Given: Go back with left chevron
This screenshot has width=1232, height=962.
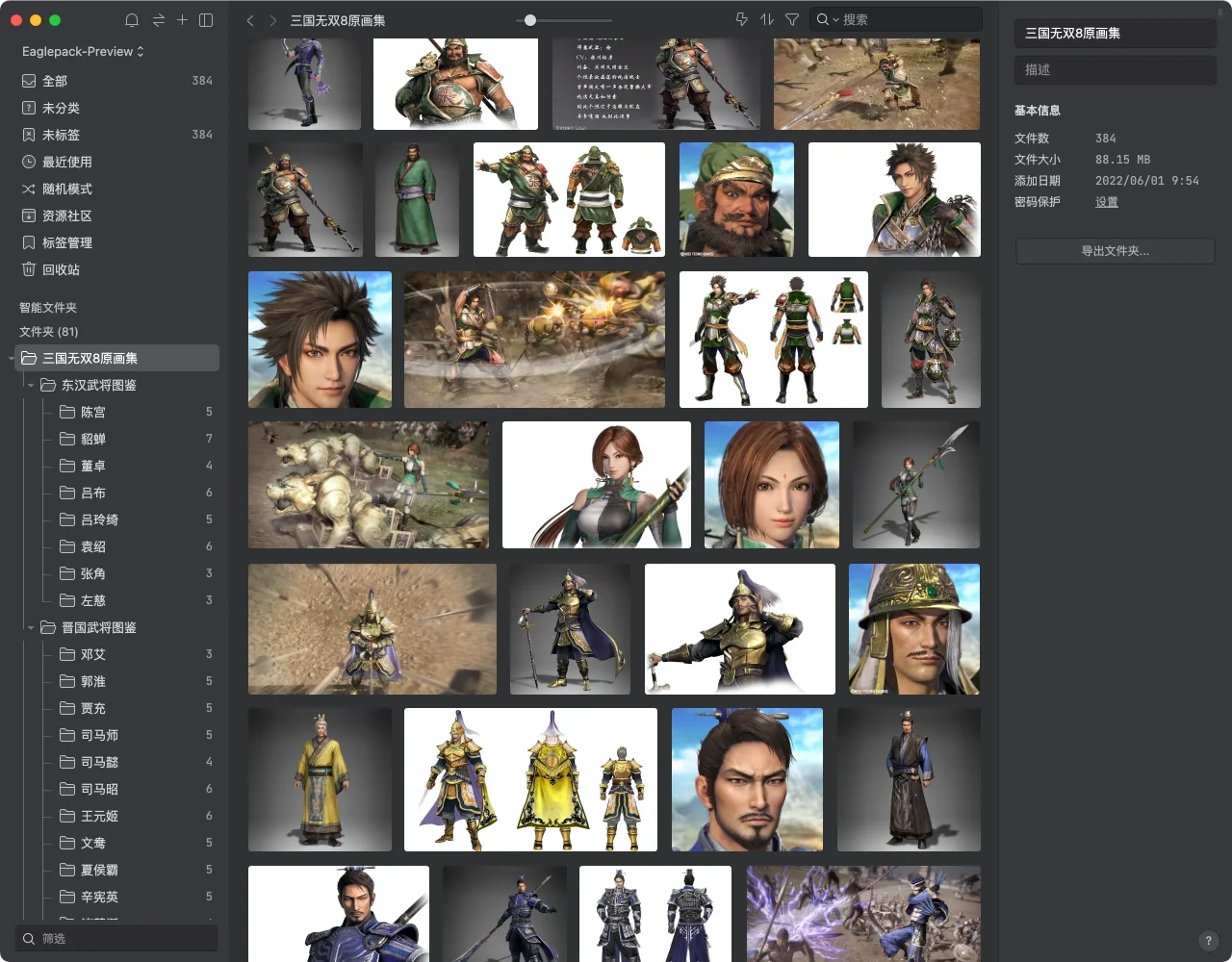Looking at the screenshot, I should [x=250, y=20].
